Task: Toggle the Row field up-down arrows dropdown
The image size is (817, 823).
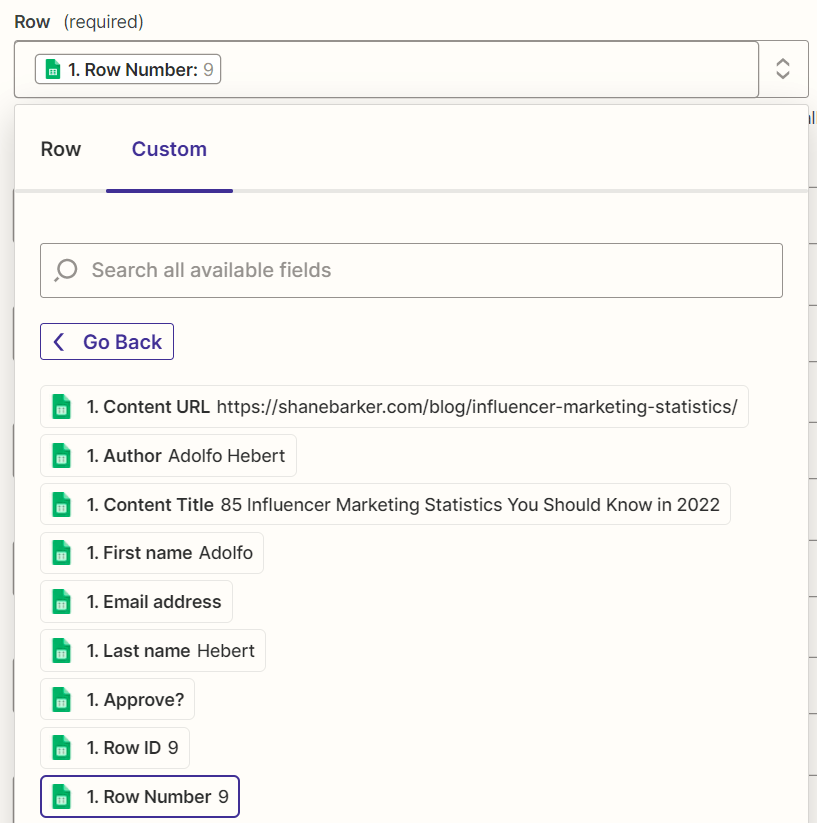Action: point(783,69)
